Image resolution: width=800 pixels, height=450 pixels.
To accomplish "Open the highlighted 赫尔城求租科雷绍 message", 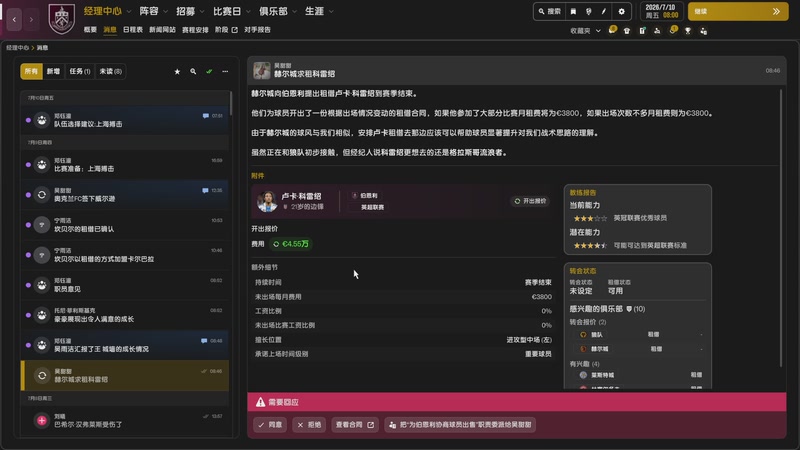I will pyautogui.click(x=124, y=376).
